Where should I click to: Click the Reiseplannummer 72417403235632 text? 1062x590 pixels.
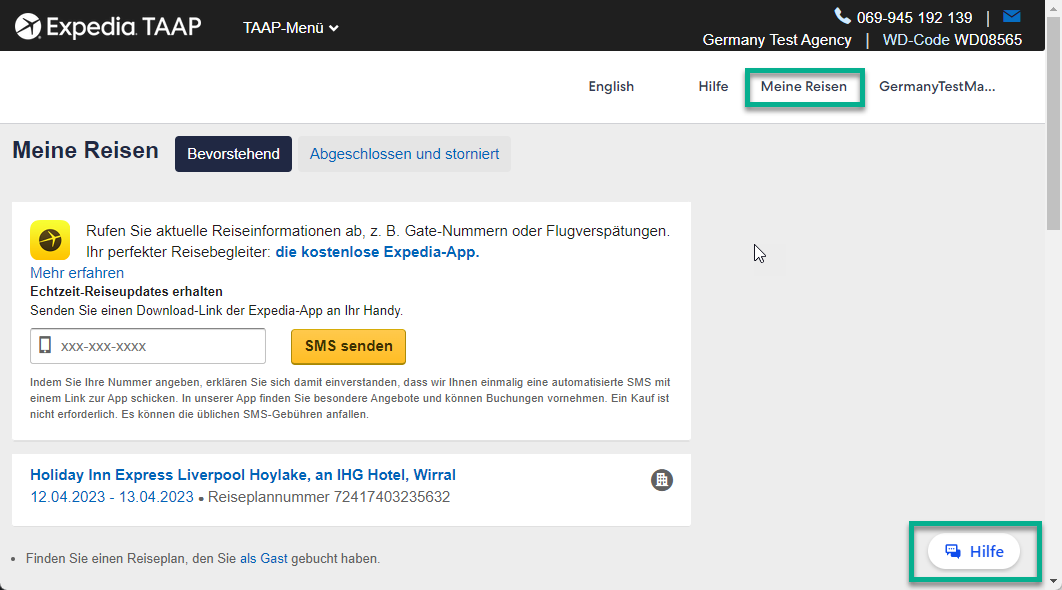pyautogui.click(x=328, y=497)
